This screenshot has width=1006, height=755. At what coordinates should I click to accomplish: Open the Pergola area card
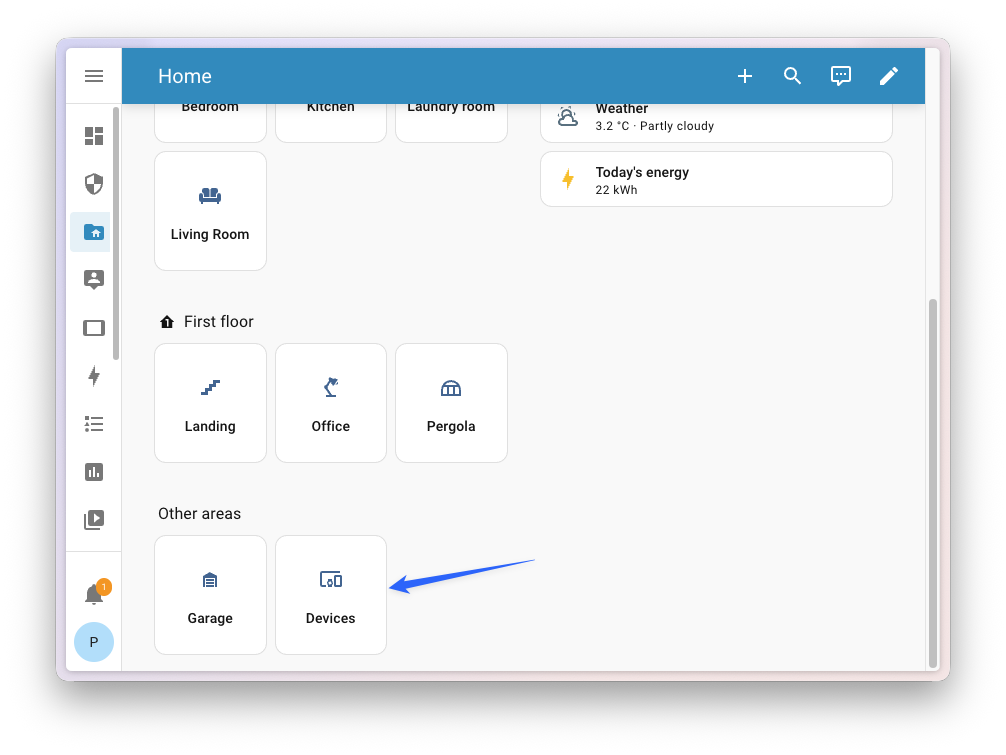tap(451, 403)
